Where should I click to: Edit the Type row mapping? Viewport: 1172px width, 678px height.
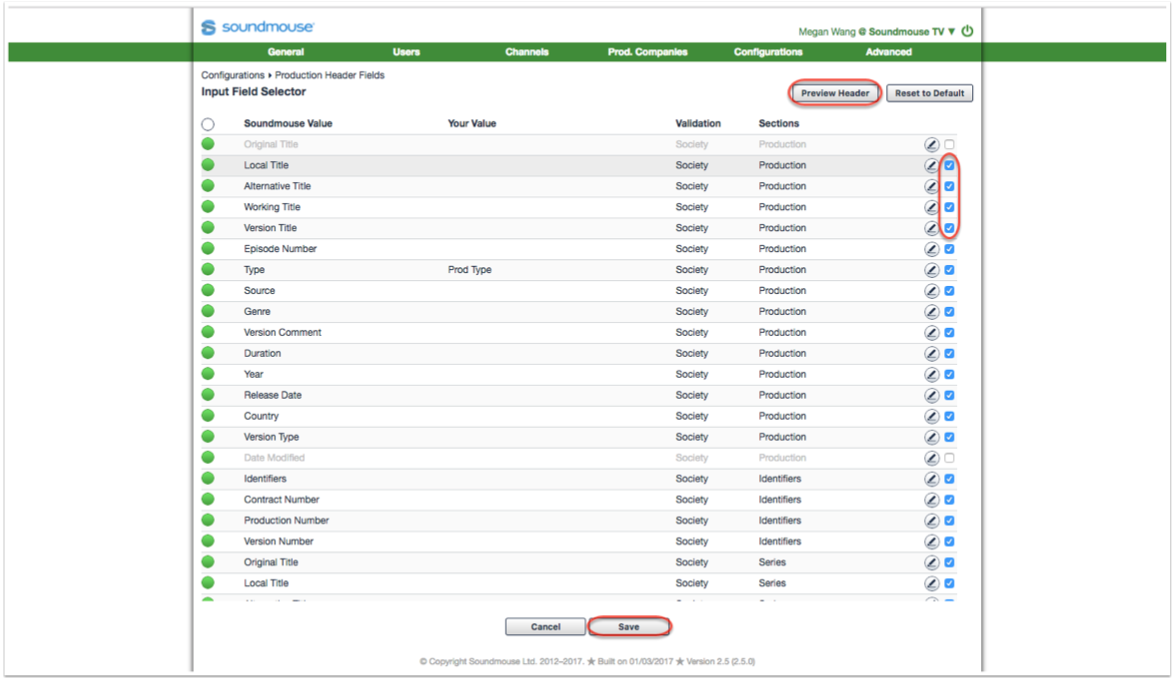coord(931,270)
